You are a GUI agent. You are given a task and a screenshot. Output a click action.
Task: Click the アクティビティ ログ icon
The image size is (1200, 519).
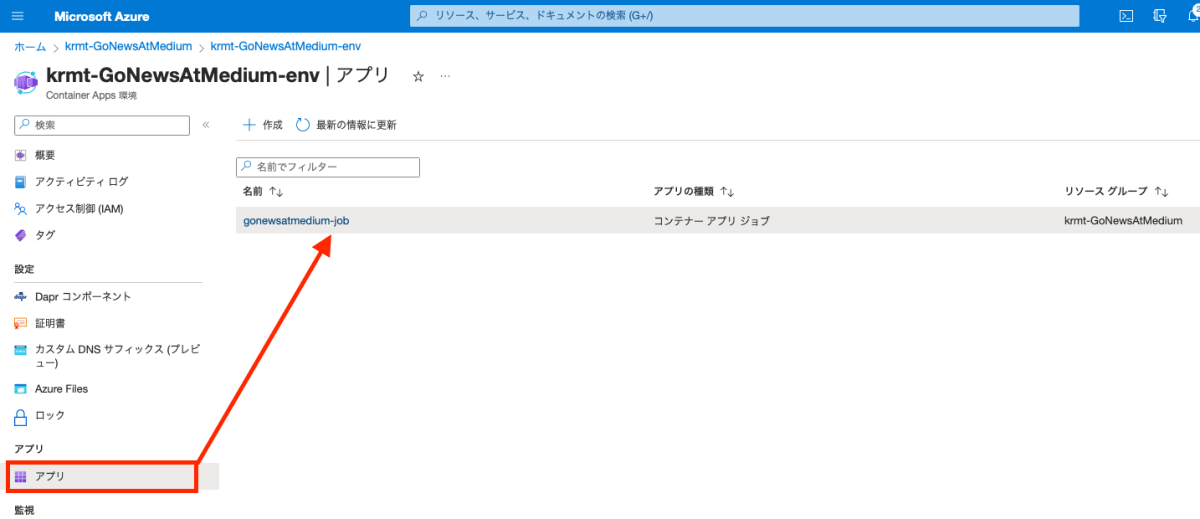[21, 182]
